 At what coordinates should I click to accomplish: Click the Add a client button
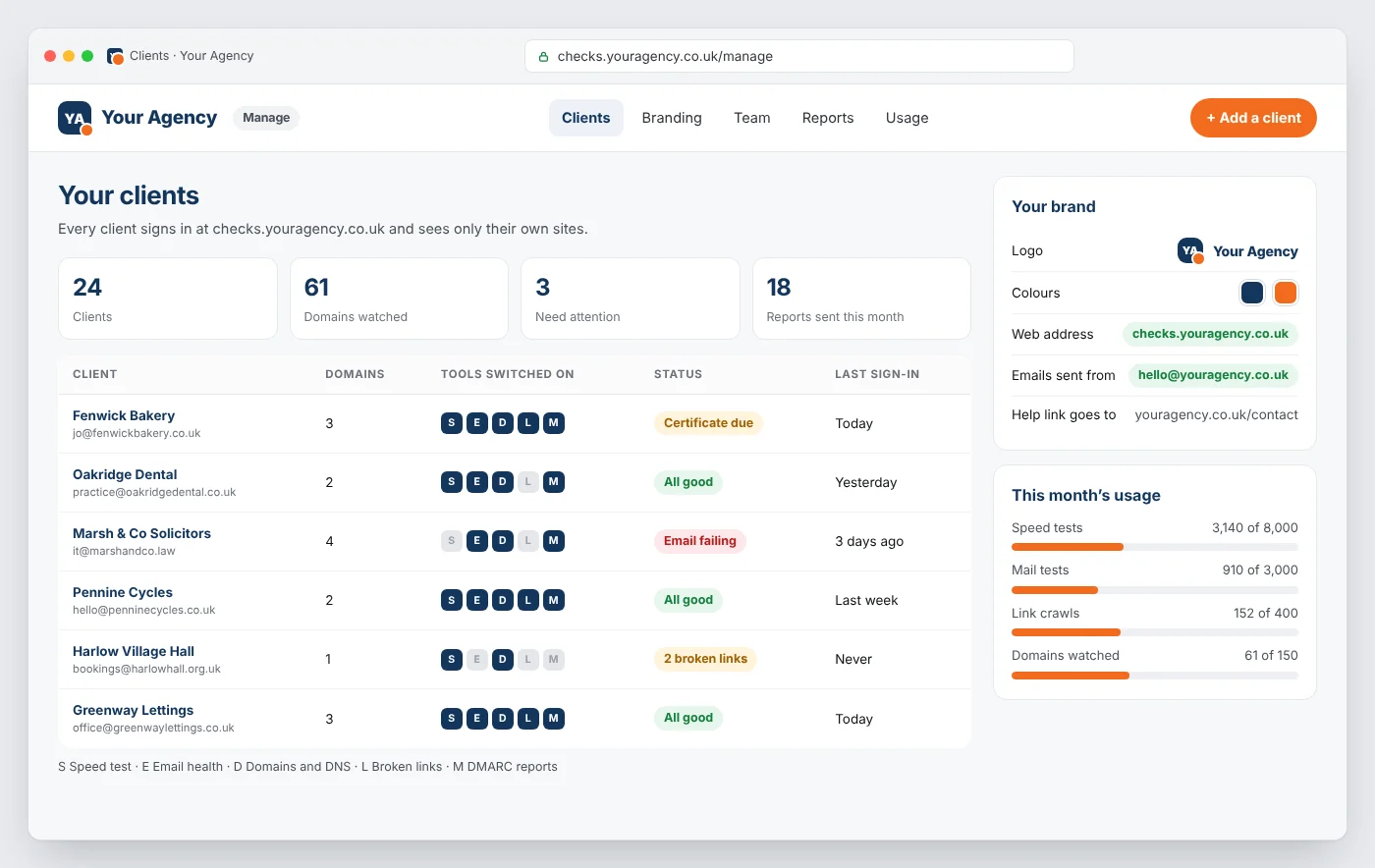pyautogui.click(x=1253, y=118)
